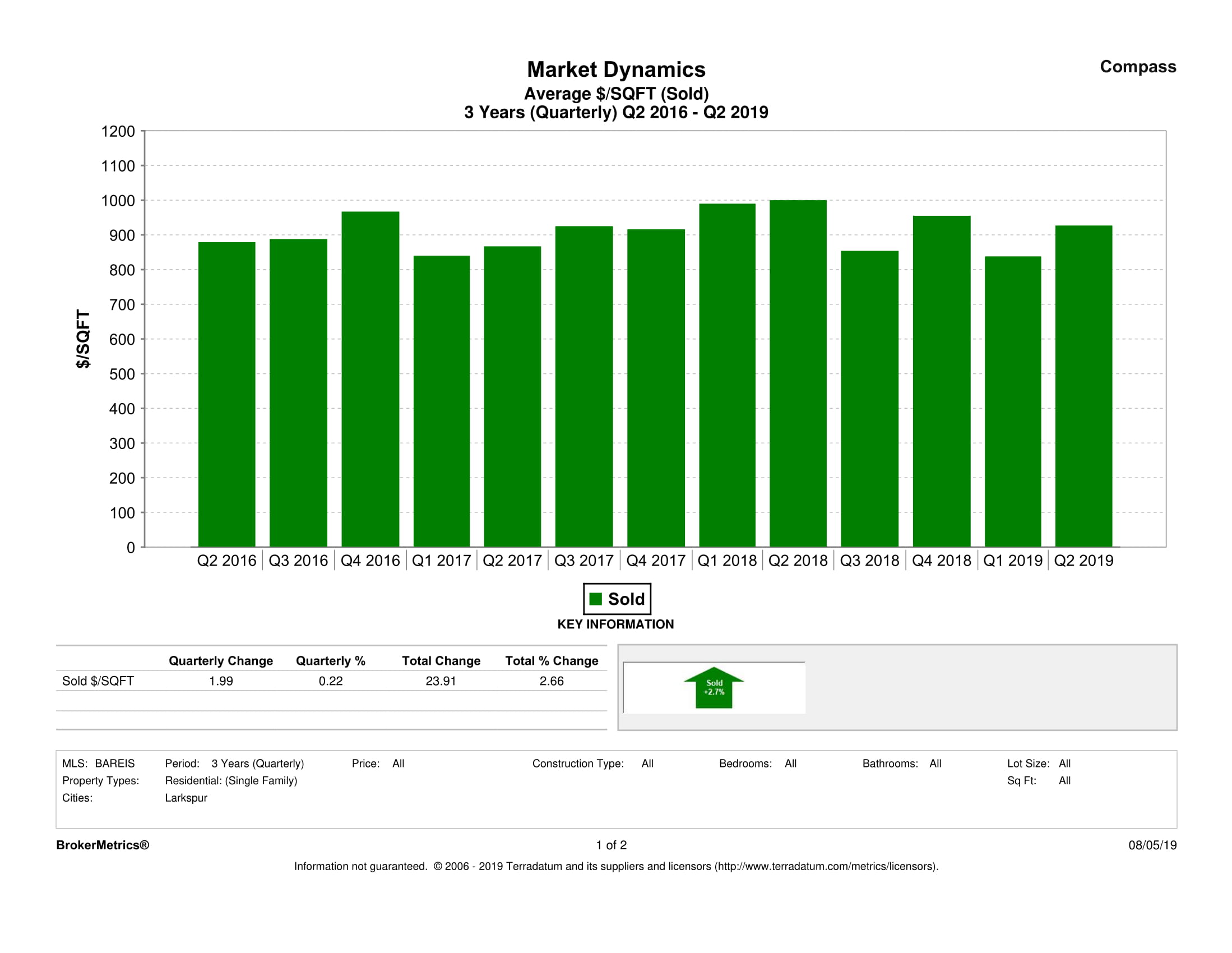This screenshot has width=1232, height=953.
Task: Click the 1000 y-axis tick label
Action: 118,201
